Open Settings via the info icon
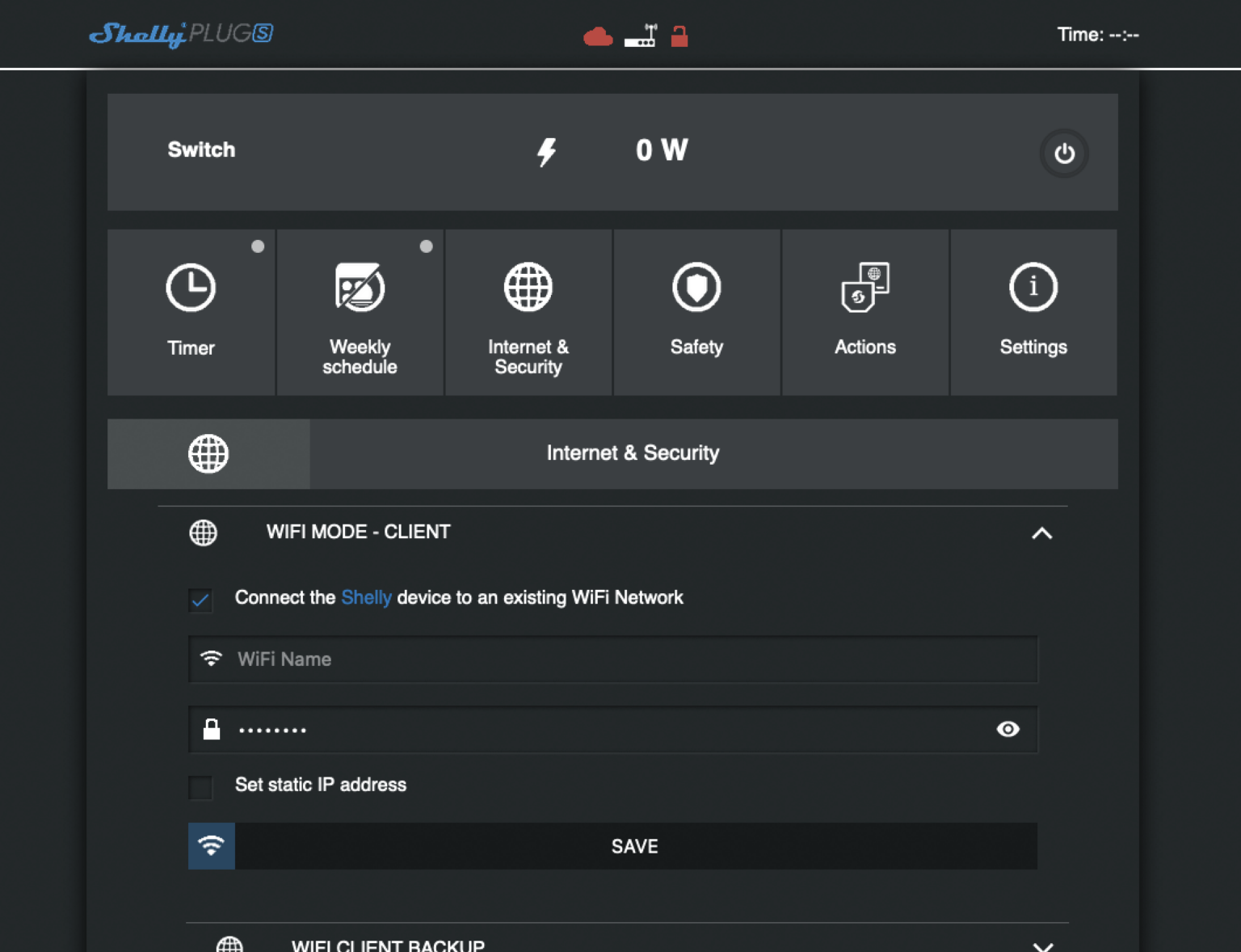Image resolution: width=1241 pixels, height=952 pixels. [x=1033, y=287]
